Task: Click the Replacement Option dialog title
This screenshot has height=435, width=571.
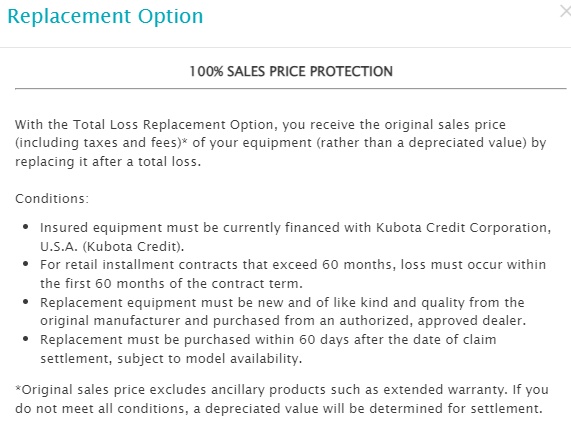Action: click(105, 16)
